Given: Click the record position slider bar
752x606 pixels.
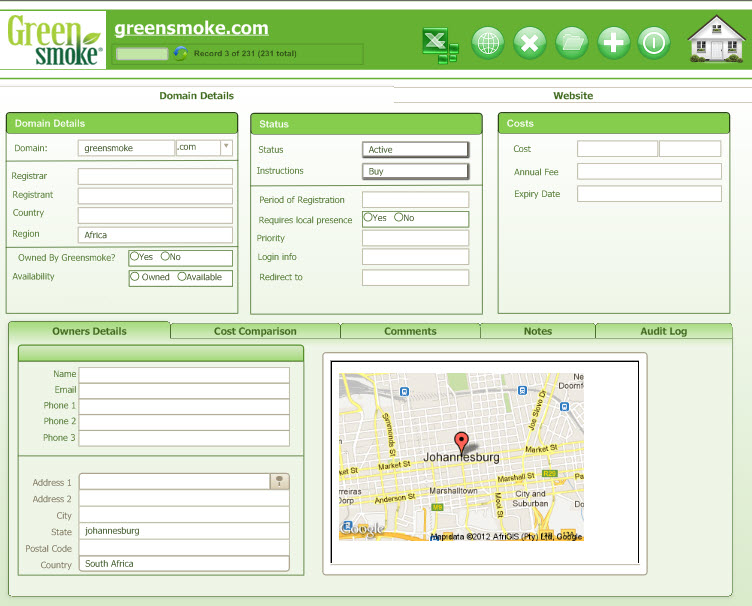Looking at the screenshot, I should click(x=142, y=54).
